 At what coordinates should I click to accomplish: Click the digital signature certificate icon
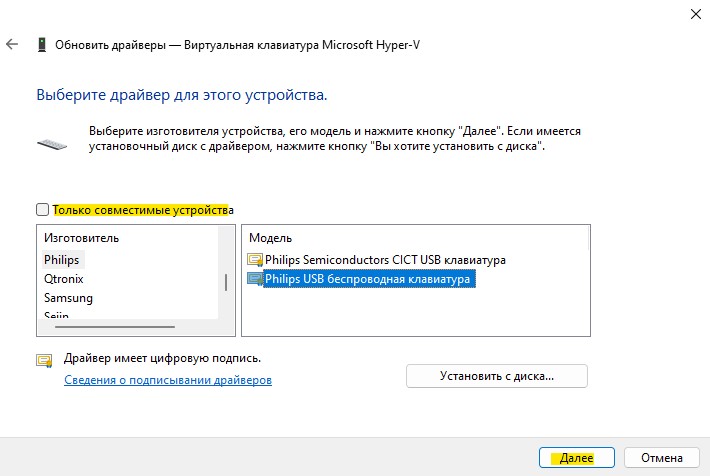(x=44, y=361)
